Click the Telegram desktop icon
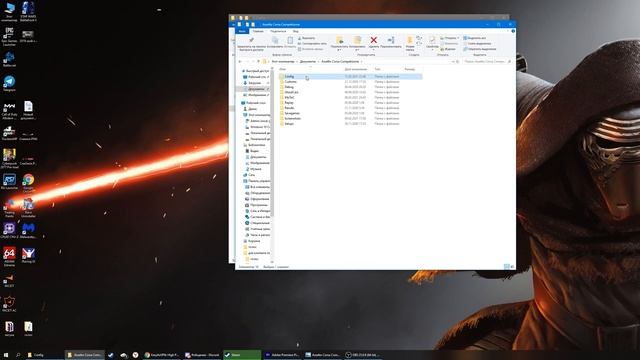The height and width of the screenshot is (360, 640). tap(9, 83)
